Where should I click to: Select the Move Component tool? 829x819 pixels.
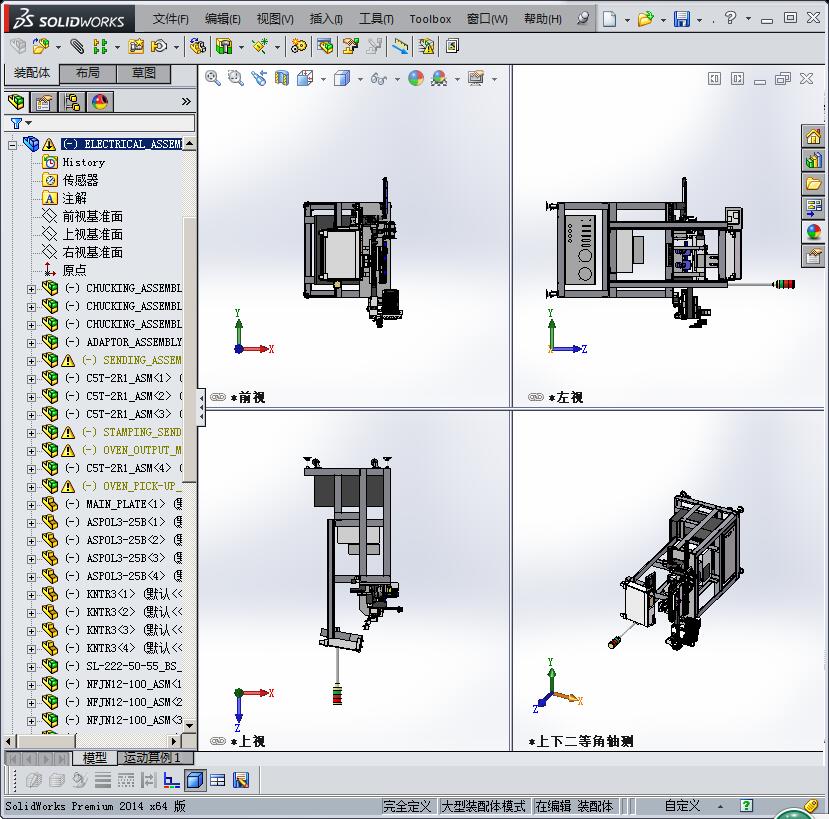159,47
